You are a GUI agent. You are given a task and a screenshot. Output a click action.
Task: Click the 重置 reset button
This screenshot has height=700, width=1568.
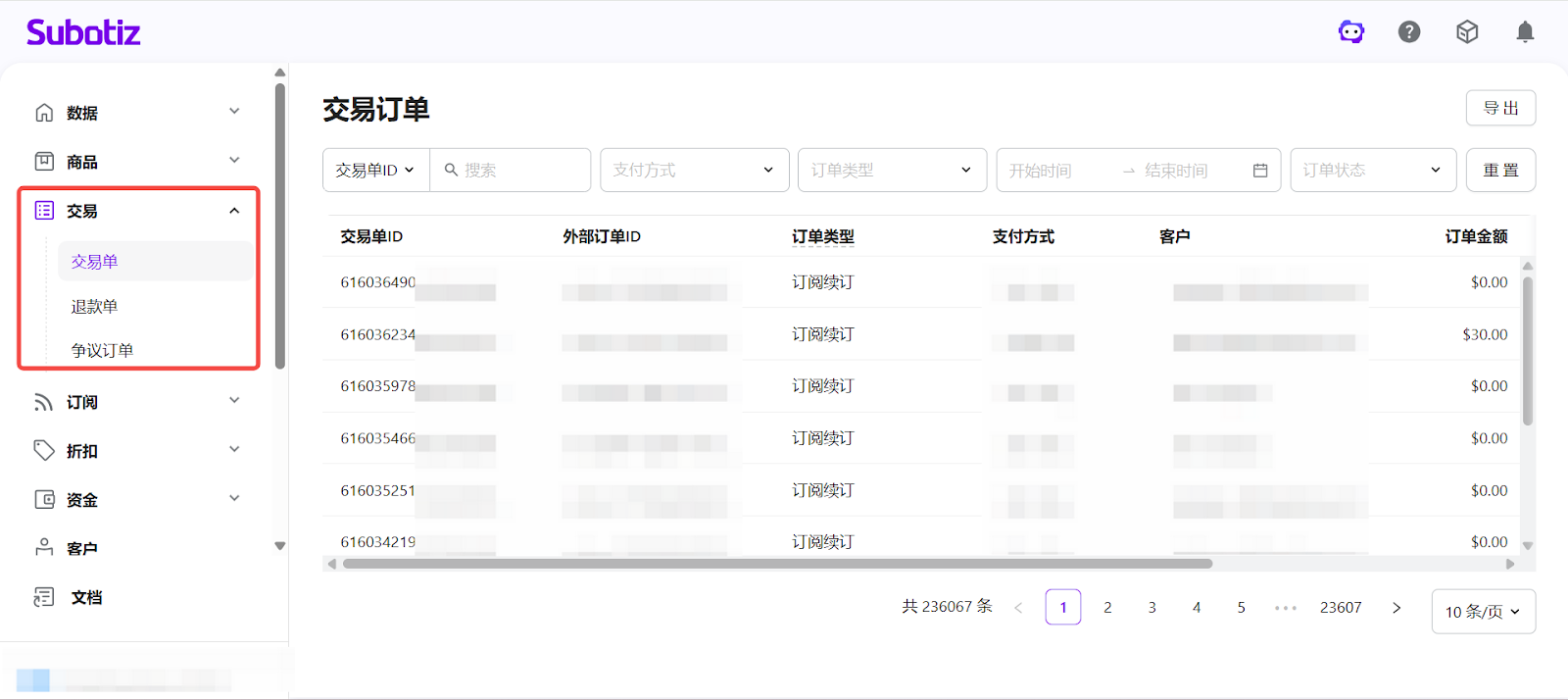[x=1500, y=171]
